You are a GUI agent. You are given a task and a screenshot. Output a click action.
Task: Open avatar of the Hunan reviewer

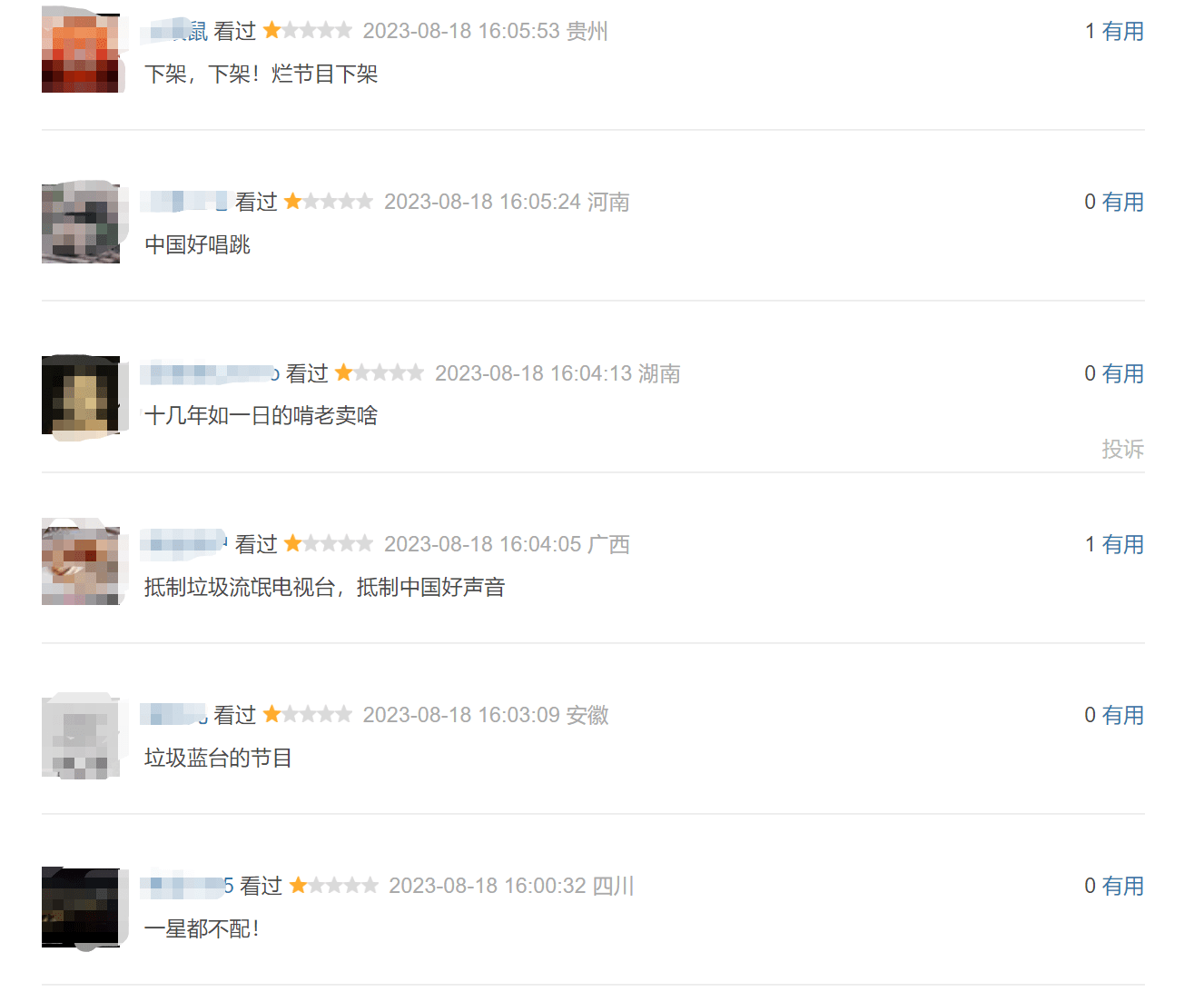click(81, 395)
